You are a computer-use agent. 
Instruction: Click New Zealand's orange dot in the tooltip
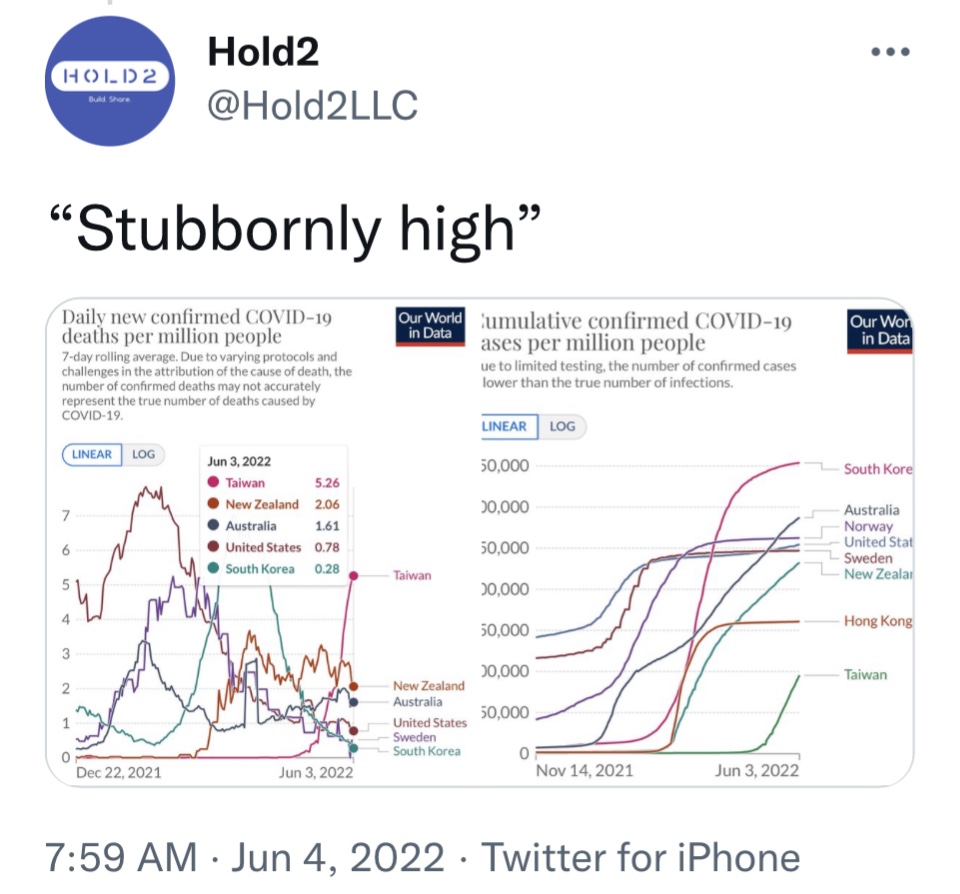[215, 505]
